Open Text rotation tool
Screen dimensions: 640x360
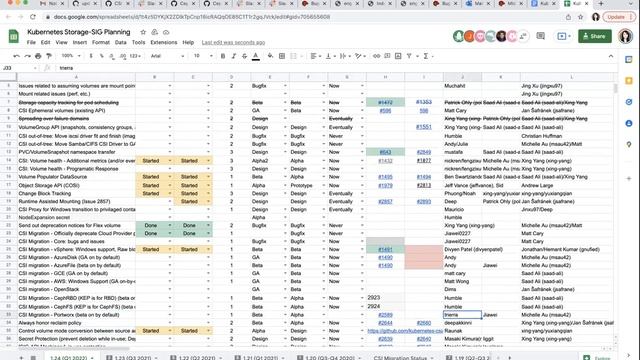(x=358, y=56)
